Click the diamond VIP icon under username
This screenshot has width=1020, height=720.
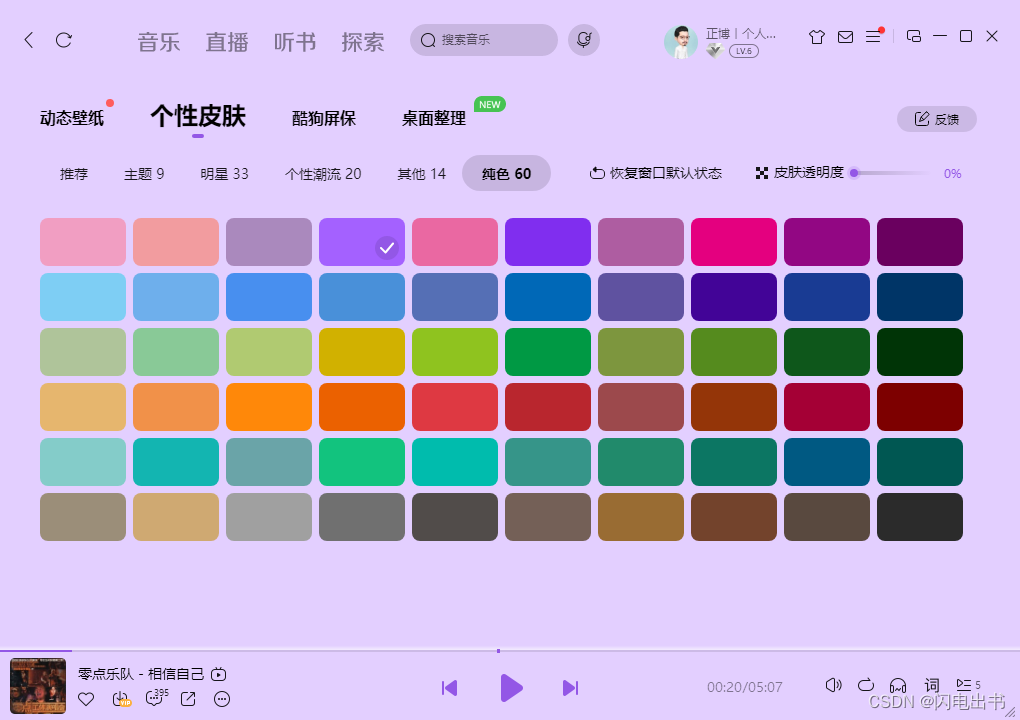click(x=716, y=51)
